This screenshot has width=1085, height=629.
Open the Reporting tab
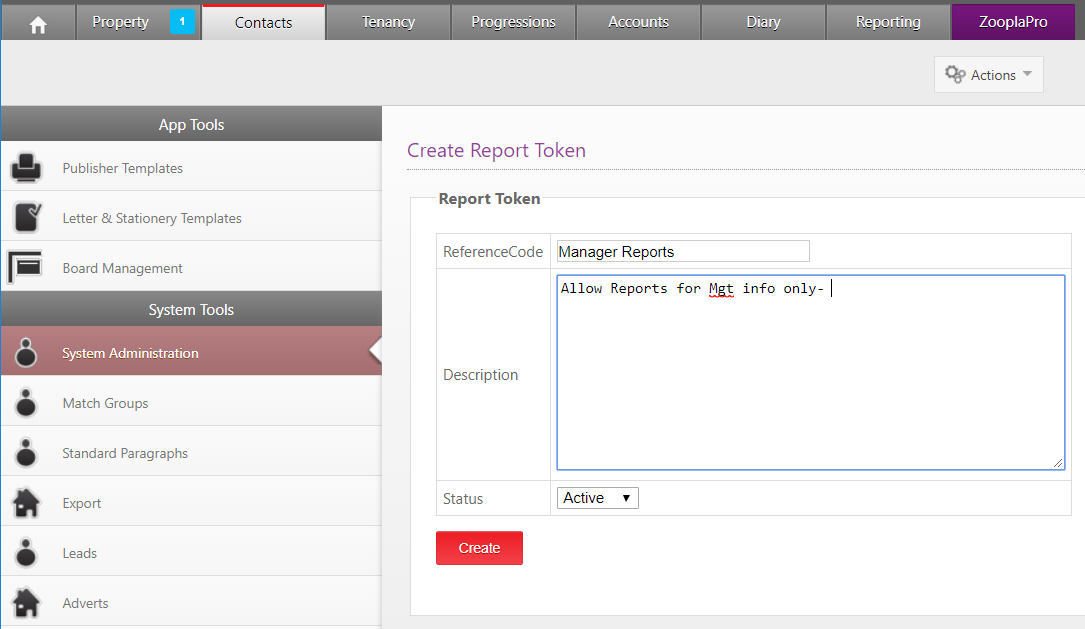(x=888, y=22)
